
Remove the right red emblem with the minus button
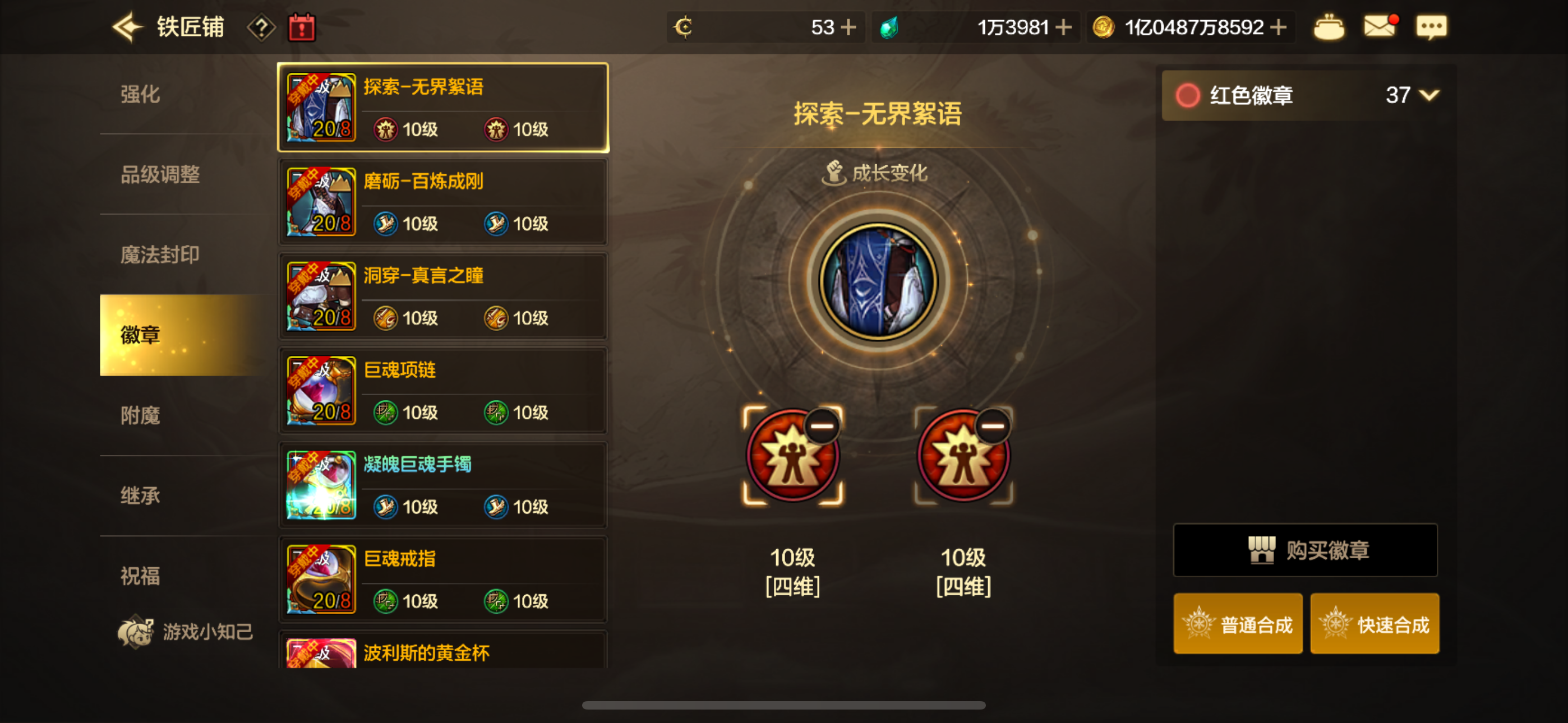click(993, 426)
